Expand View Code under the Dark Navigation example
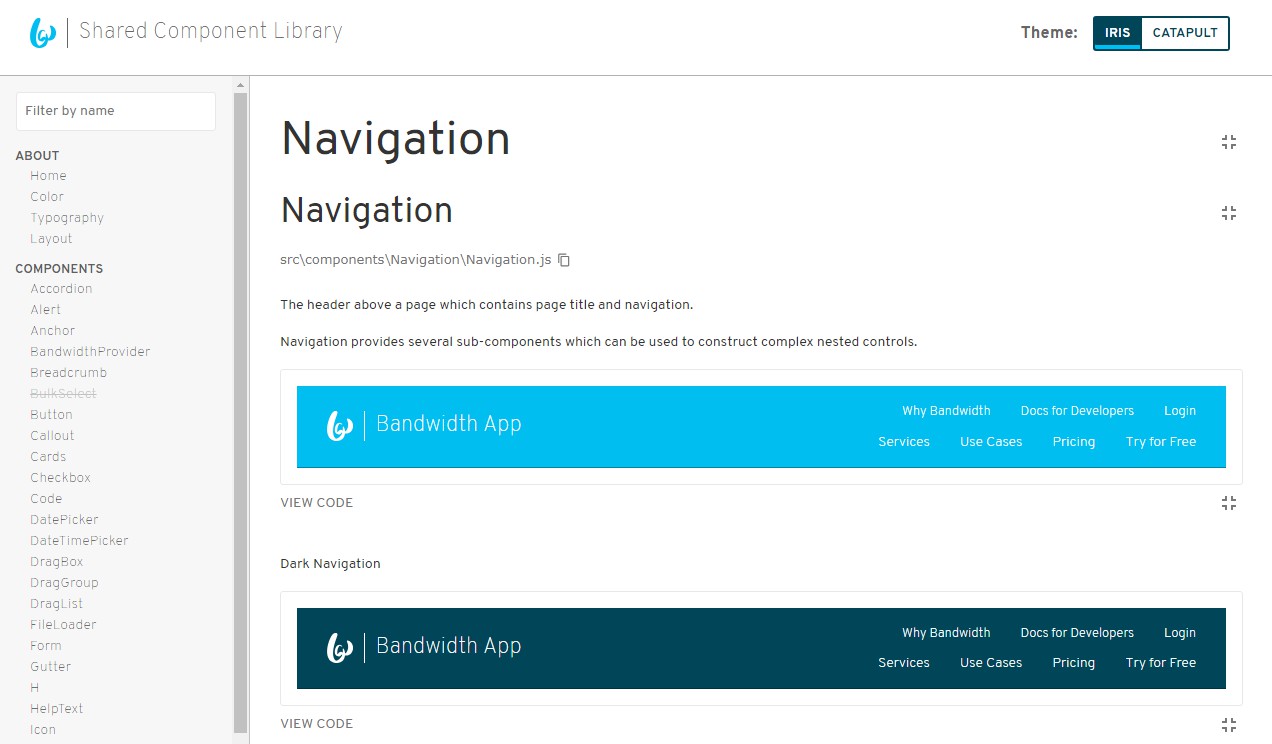 [x=316, y=724]
